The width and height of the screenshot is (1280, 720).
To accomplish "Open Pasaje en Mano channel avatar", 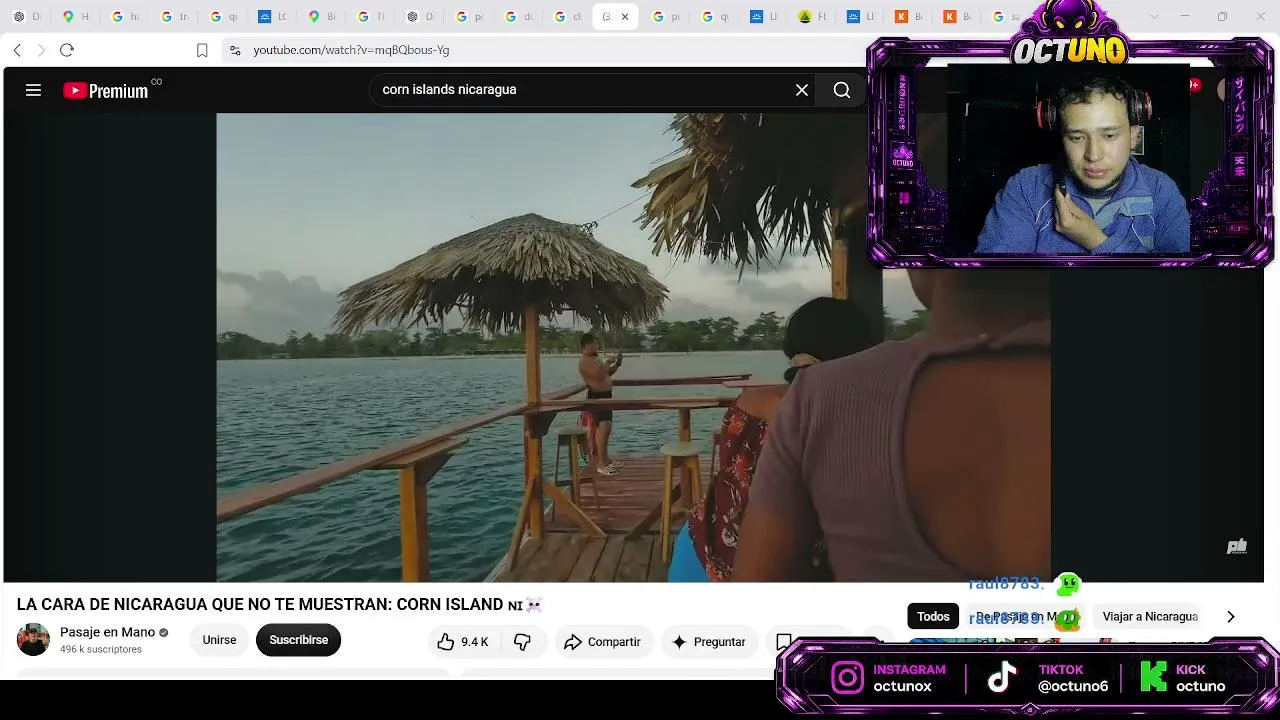I will [x=33, y=639].
